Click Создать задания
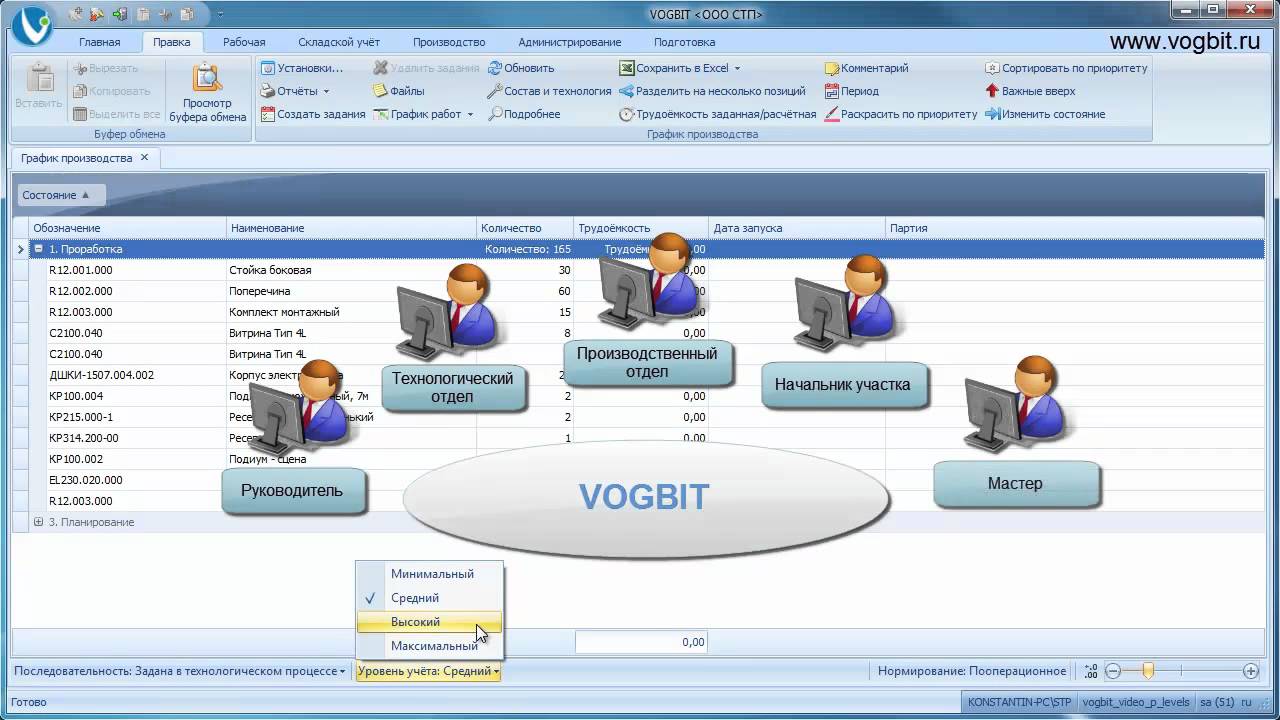The image size is (1280, 720). tap(313, 114)
